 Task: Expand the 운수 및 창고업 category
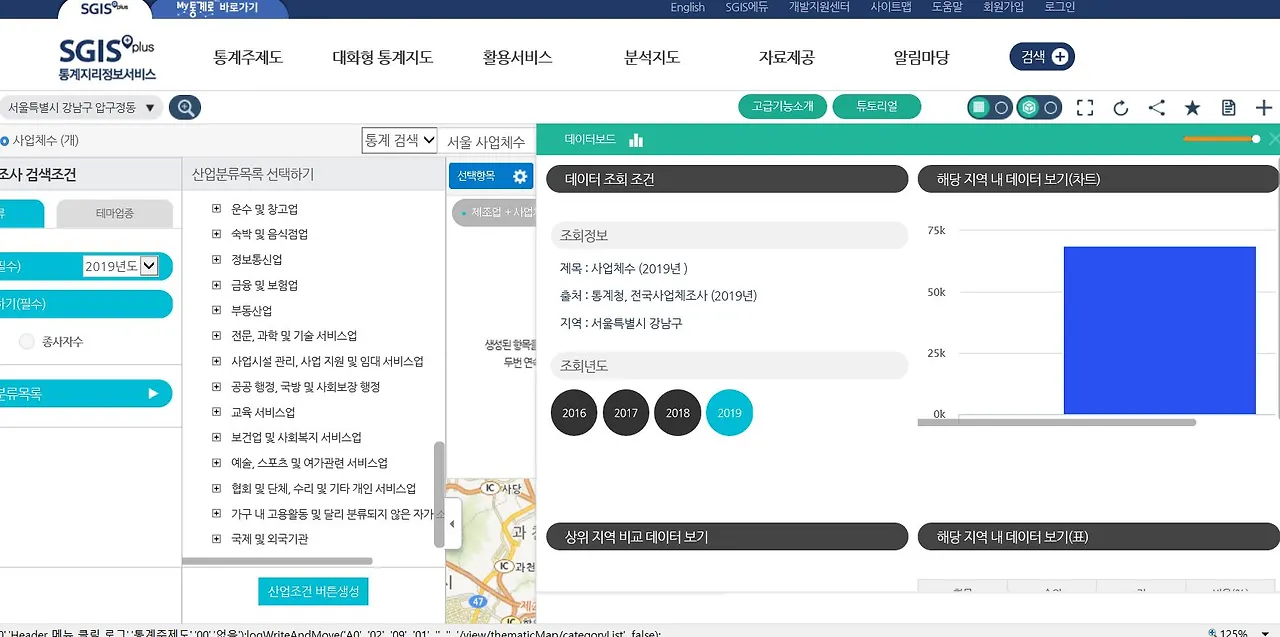(216, 208)
